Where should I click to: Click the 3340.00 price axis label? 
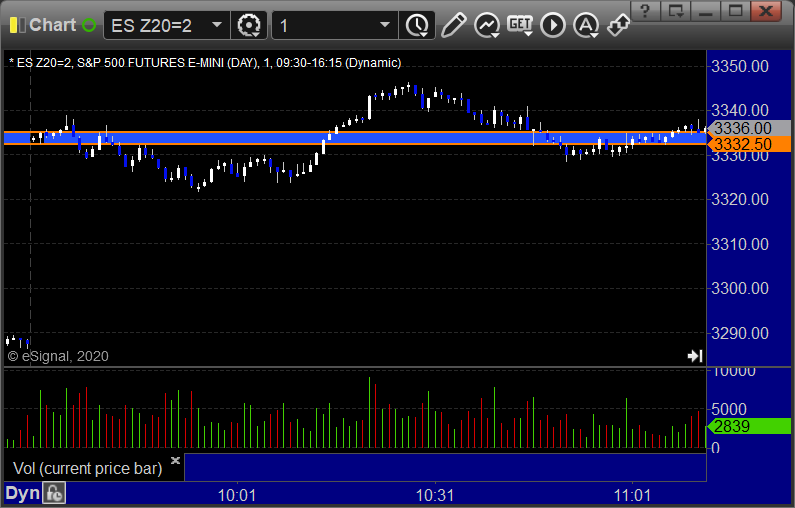coord(740,110)
